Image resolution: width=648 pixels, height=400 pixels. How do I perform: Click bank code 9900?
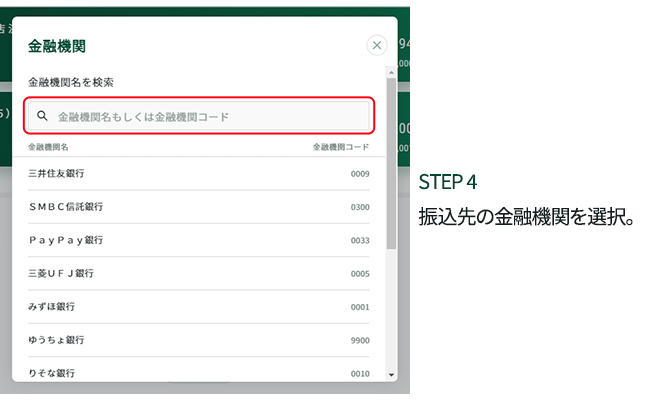pos(360,340)
